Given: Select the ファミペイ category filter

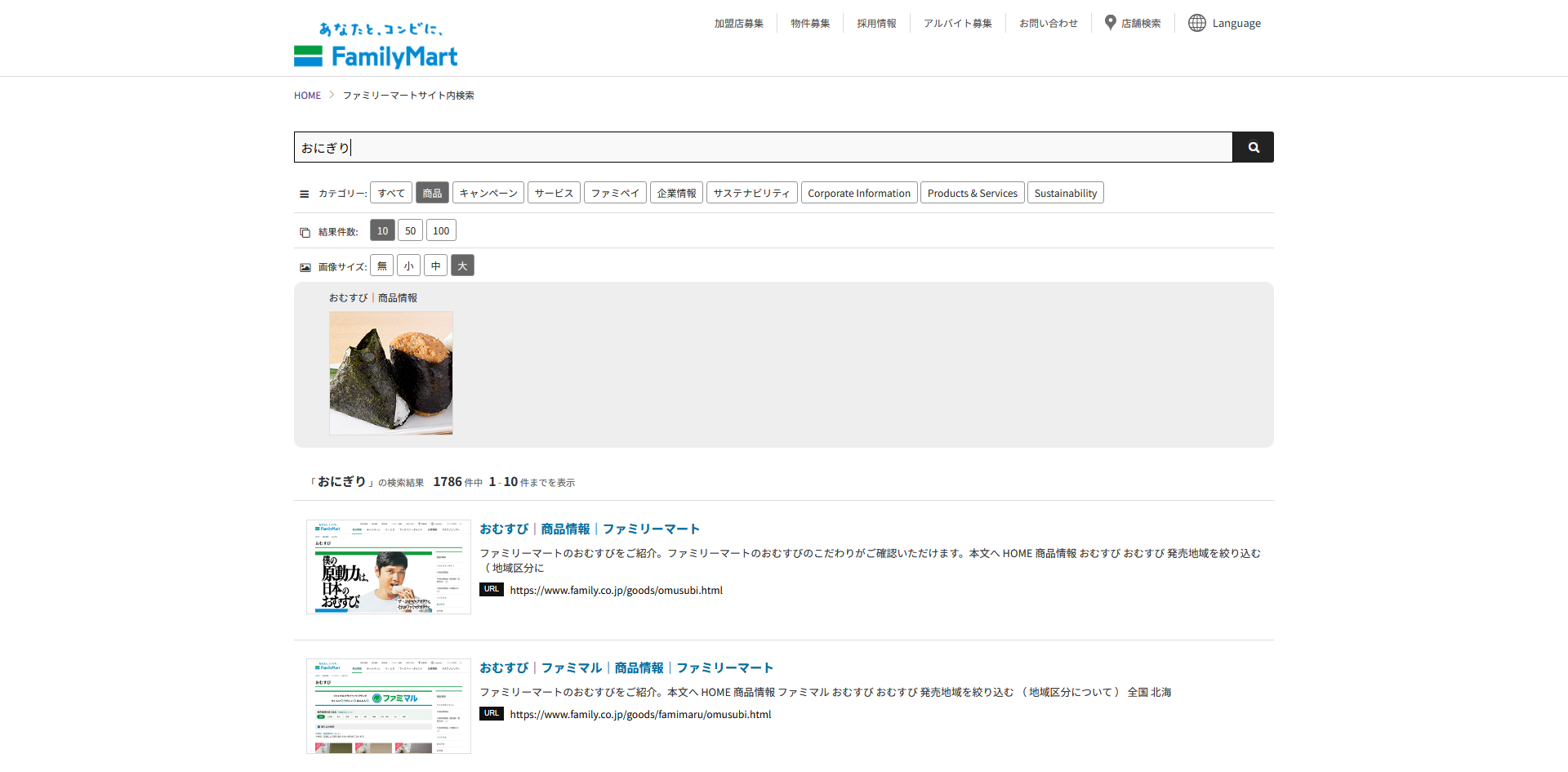Looking at the screenshot, I should coord(615,193).
